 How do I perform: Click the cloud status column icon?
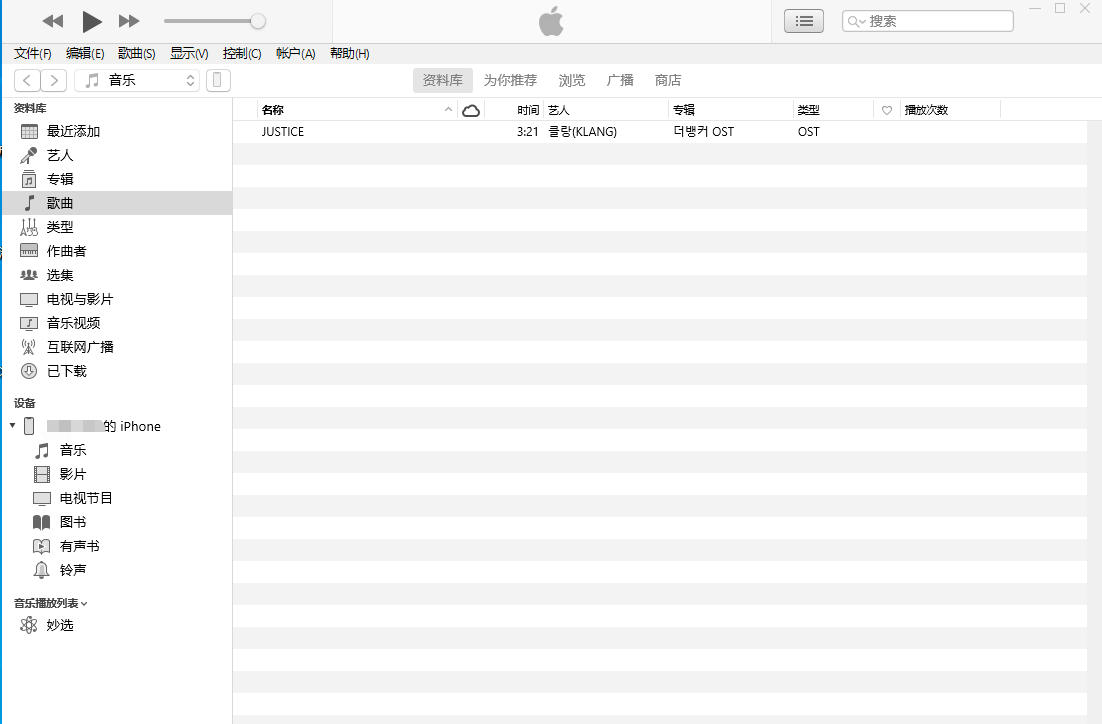click(x=471, y=110)
